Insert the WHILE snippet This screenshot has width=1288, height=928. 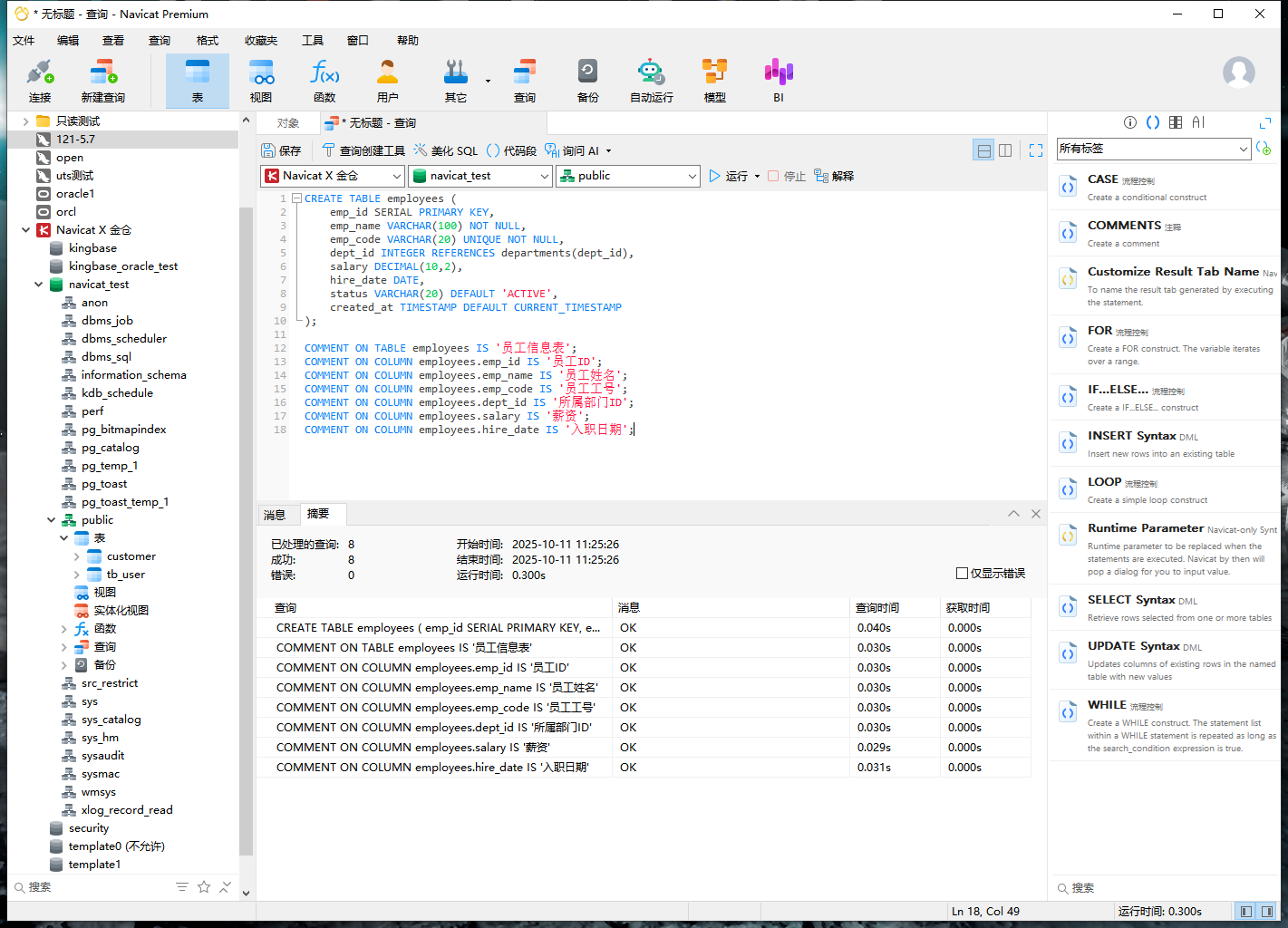(1166, 725)
